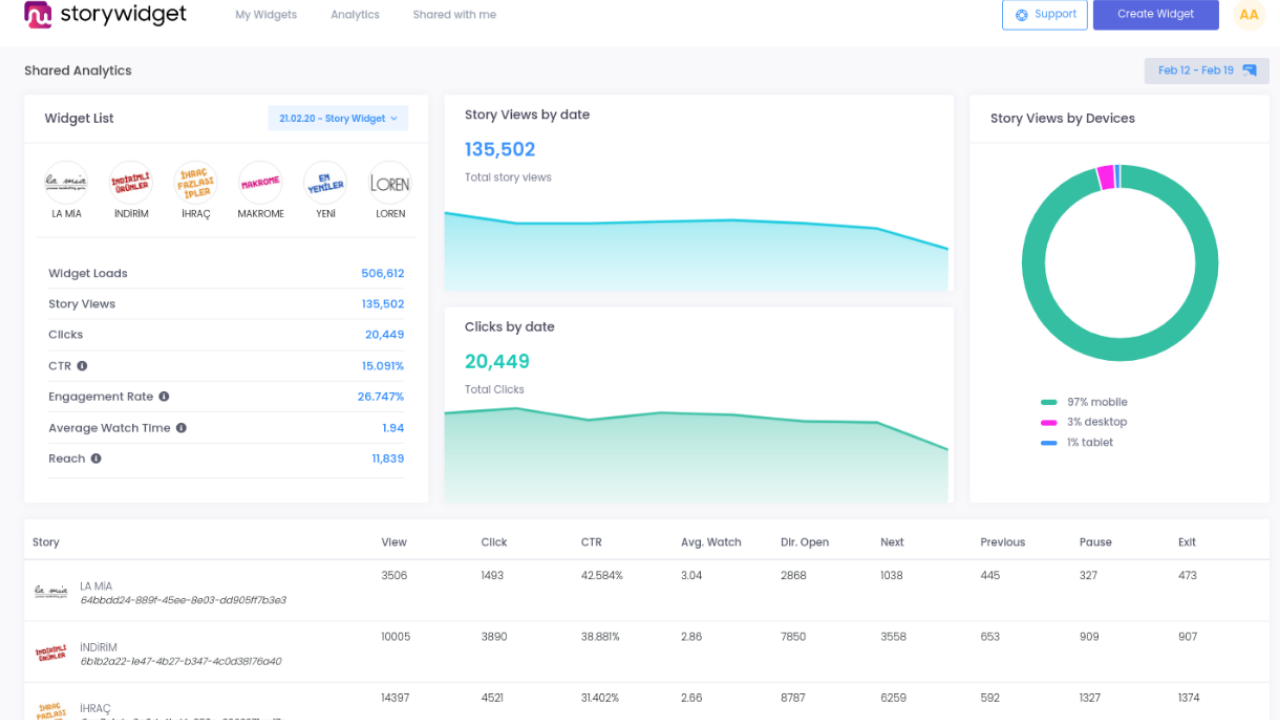
Task: Open the Analytics navigation item
Action: click(x=355, y=15)
